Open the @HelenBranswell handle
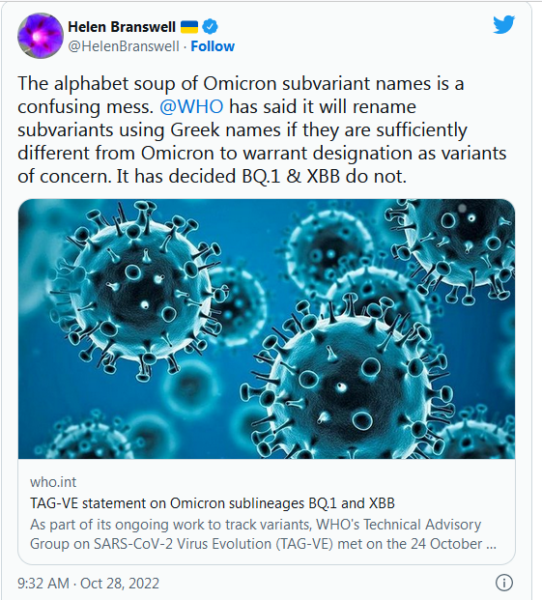This screenshot has width=542, height=600. 123,46
